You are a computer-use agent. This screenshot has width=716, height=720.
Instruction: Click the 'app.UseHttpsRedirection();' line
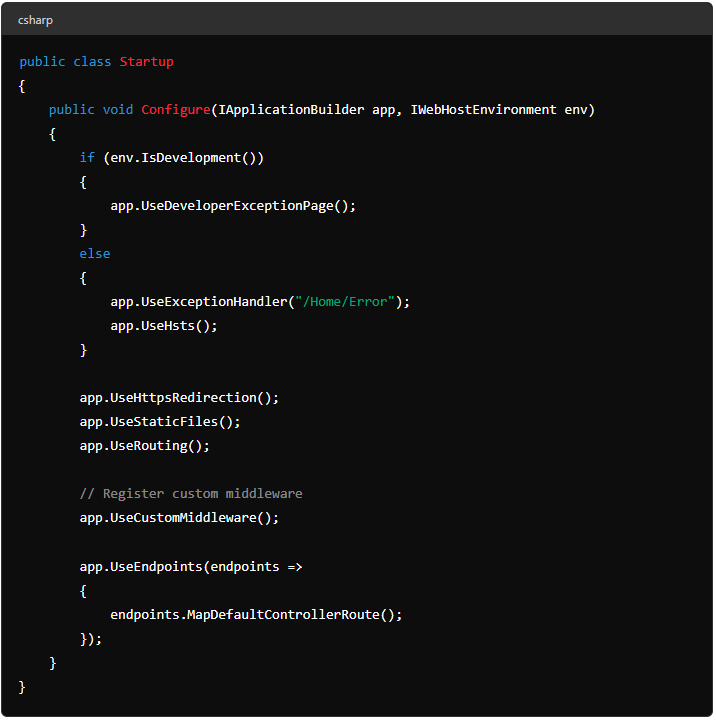(x=179, y=398)
